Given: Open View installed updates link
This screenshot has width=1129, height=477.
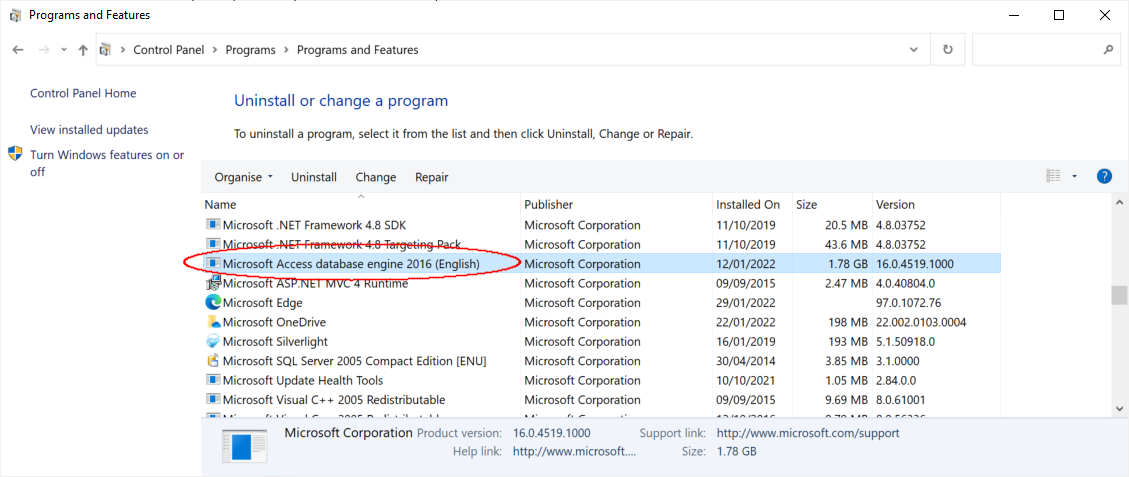Looking at the screenshot, I should (x=89, y=130).
